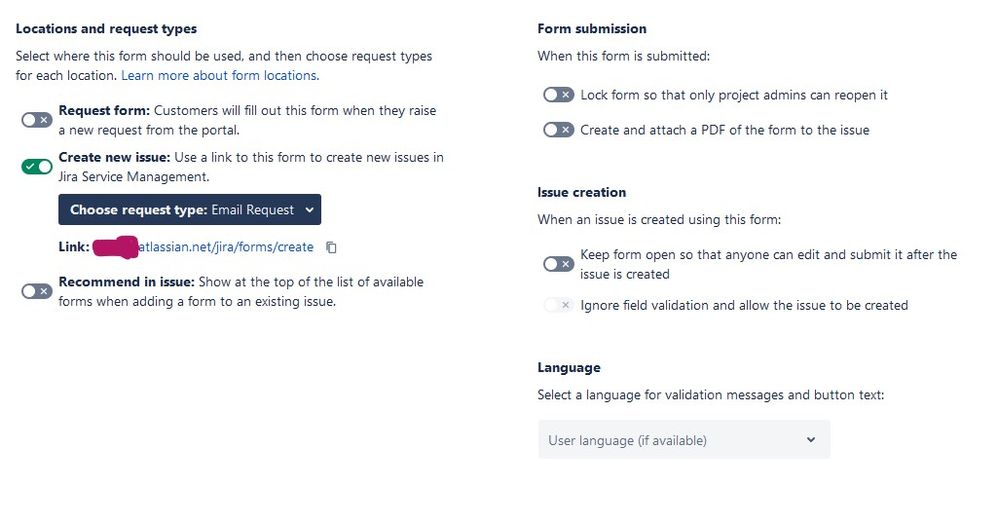Click the Create and attach a PDF label text
This screenshot has height=527, width=998.
click(x=725, y=130)
